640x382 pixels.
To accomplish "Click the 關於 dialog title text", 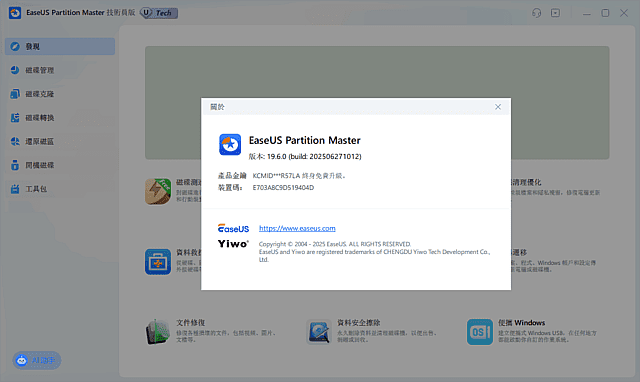I will (217, 107).
